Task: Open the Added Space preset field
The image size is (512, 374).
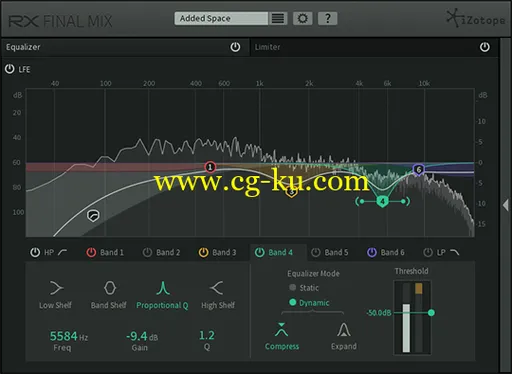Action: 221,18
